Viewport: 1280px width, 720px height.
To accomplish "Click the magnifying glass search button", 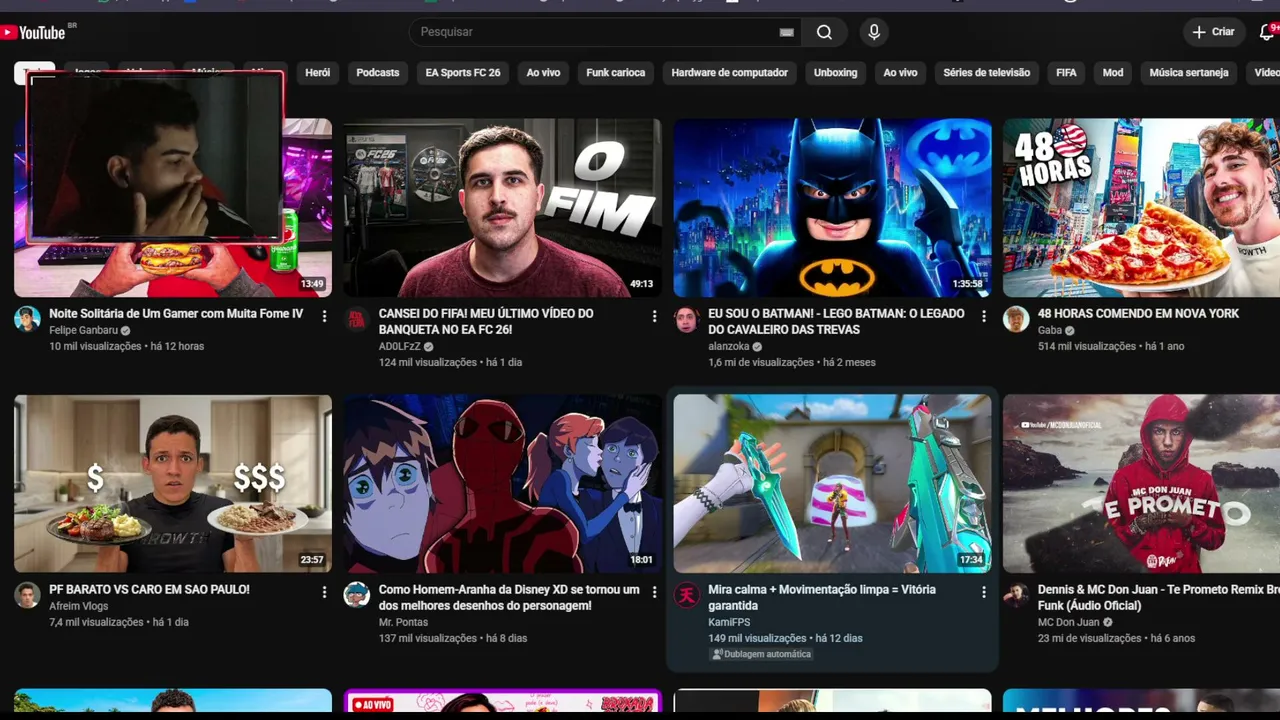I will click(x=824, y=32).
